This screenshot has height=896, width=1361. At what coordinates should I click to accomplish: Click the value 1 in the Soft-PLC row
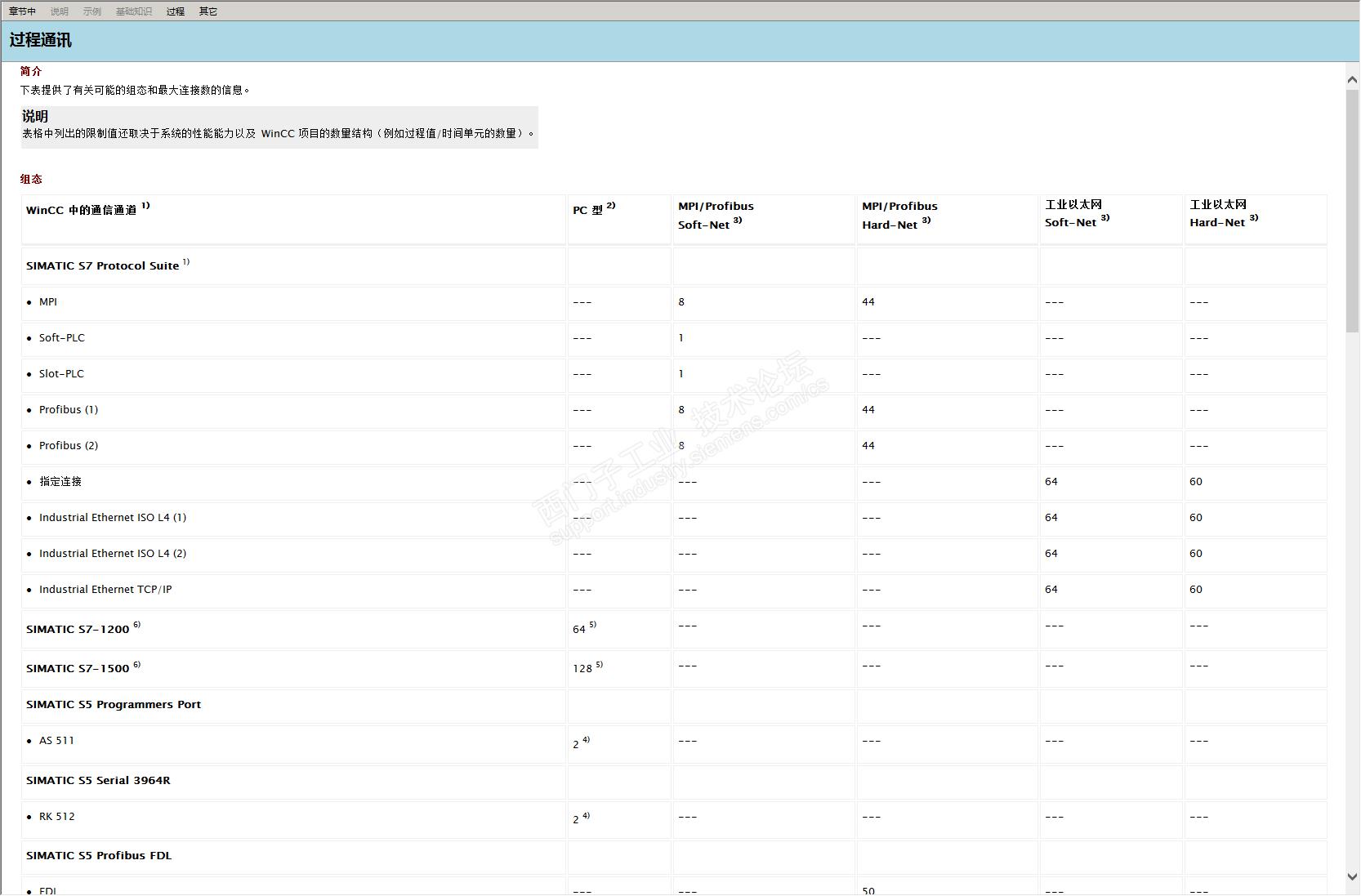681,338
